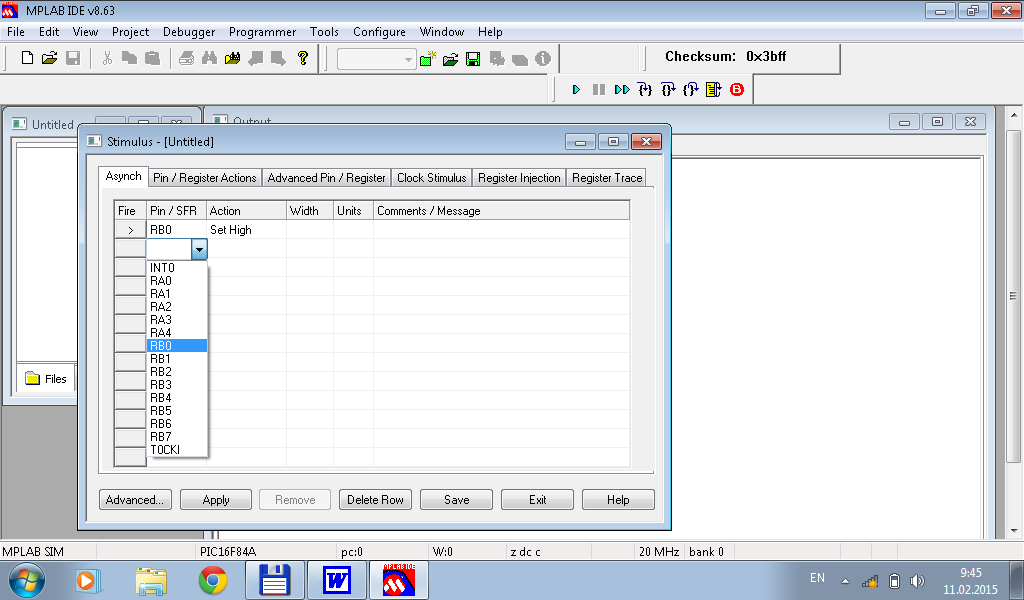The width and height of the screenshot is (1024, 600).
Task: Click the Delete Row button
Action: pyautogui.click(x=375, y=499)
